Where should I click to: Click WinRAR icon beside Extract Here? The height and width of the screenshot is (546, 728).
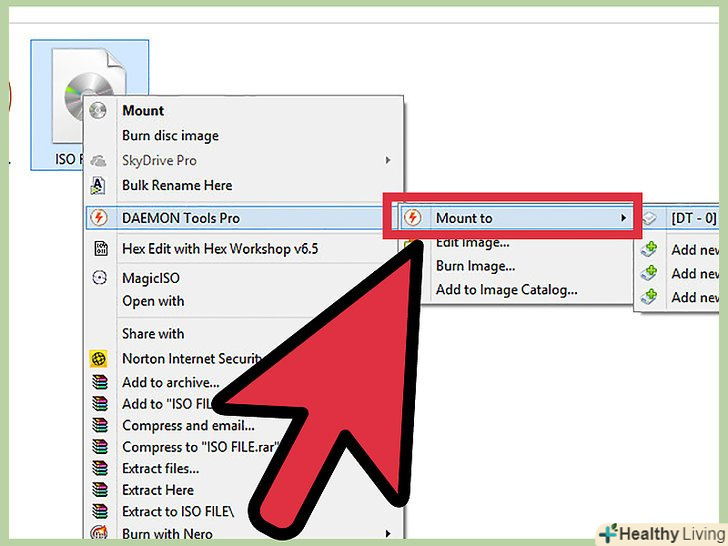(x=99, y=490)
